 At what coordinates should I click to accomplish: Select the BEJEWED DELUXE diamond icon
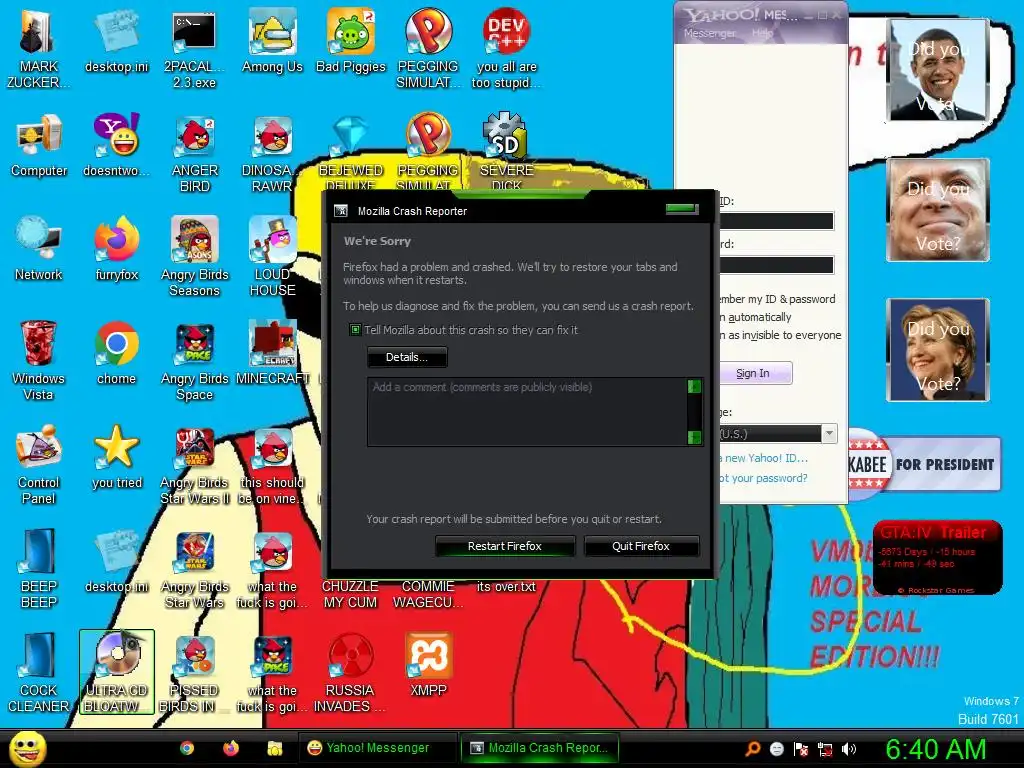(x=351, y=152)
